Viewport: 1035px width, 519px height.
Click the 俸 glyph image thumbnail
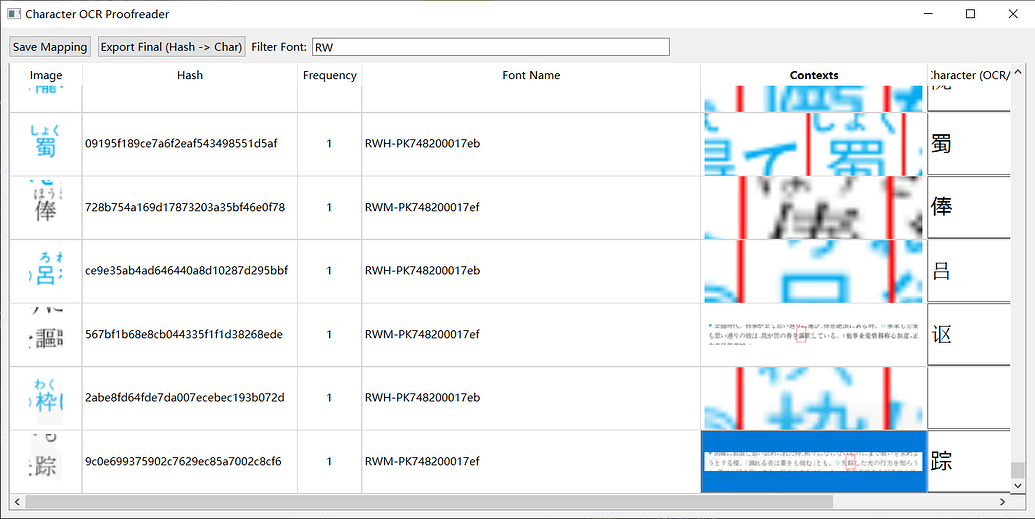coord(46,208)
